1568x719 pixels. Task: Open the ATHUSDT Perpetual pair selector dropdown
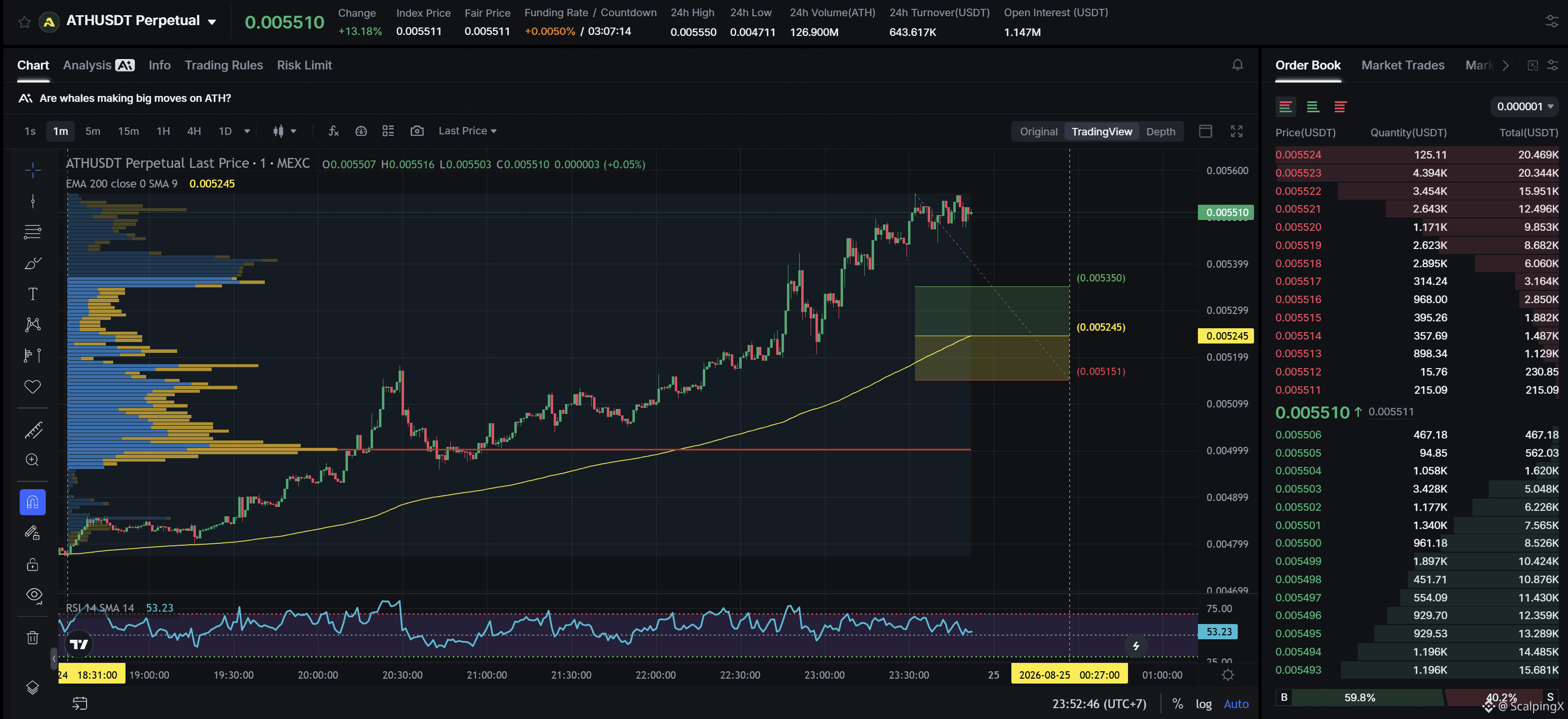click(x=211, y=22)
